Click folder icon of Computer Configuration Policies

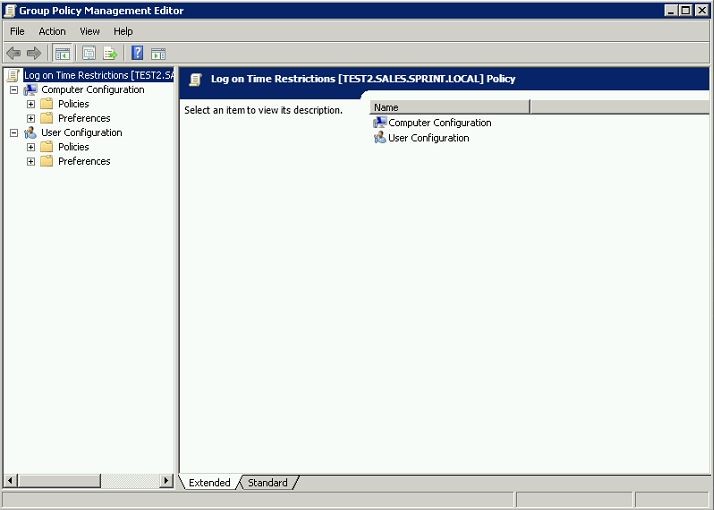coord(46,104)
